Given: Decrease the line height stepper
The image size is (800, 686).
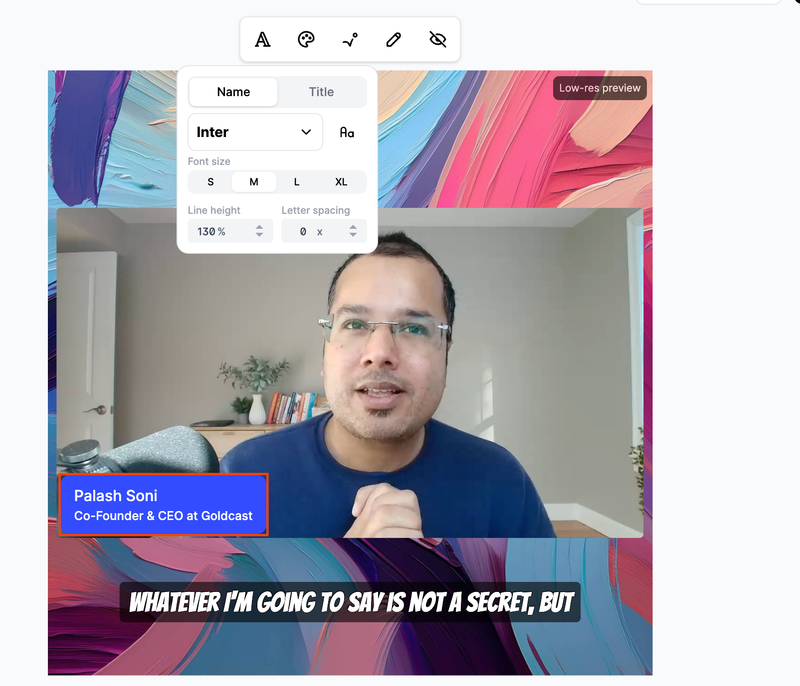Looking at the screenshot, I should point(260,235).
